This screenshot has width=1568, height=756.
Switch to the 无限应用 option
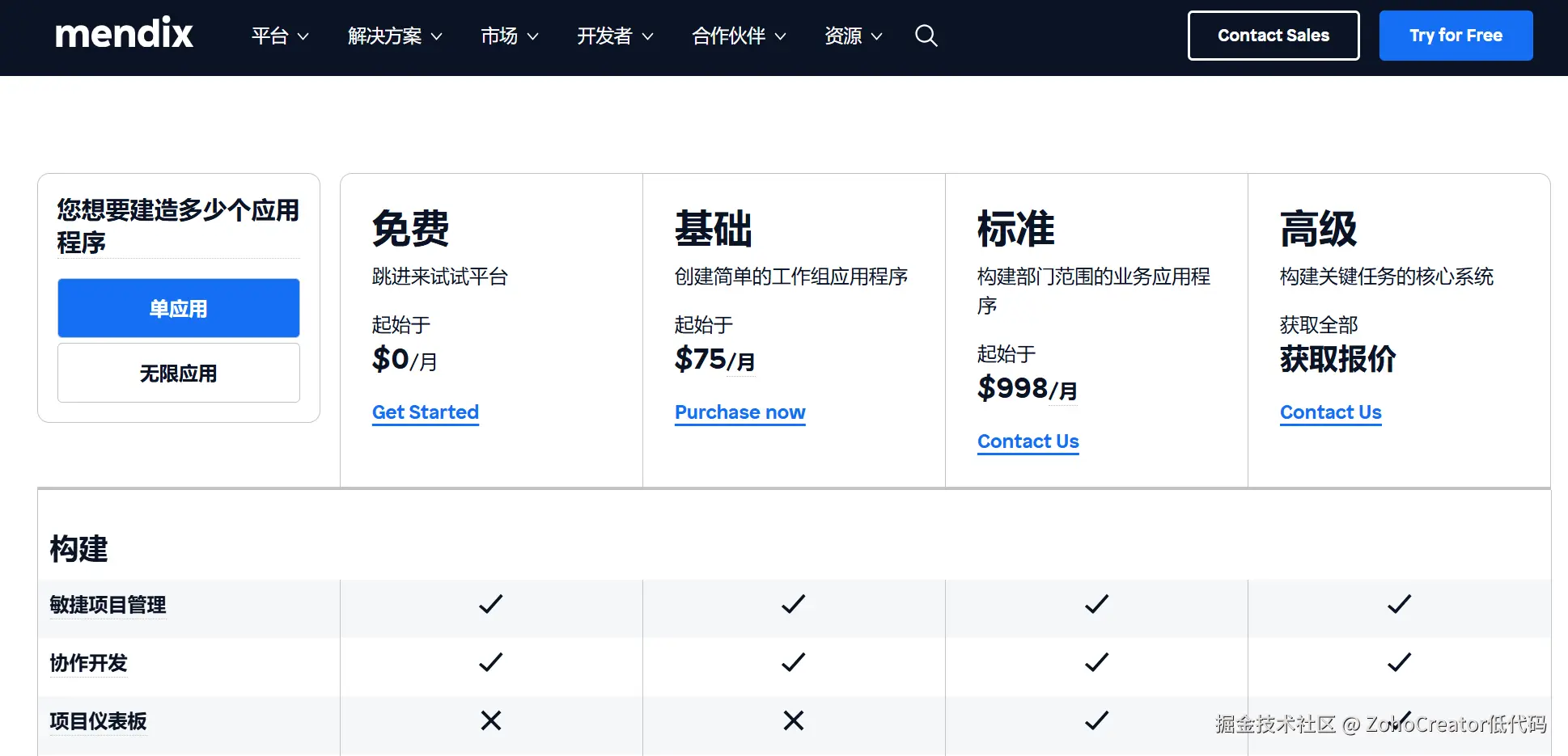click(x=179, y=373)
